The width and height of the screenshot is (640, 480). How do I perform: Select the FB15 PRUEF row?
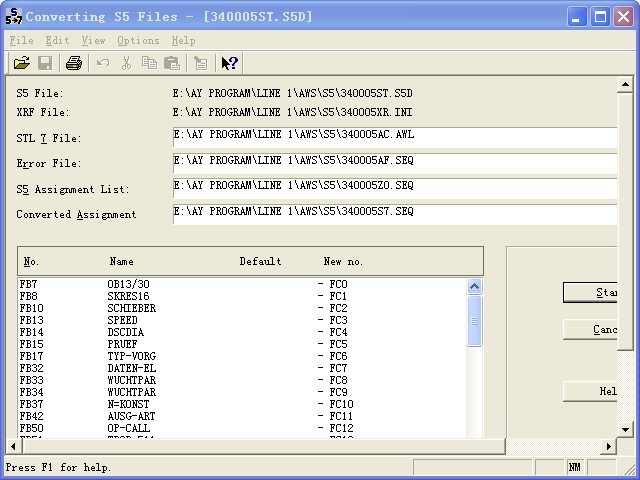[242, 344]
